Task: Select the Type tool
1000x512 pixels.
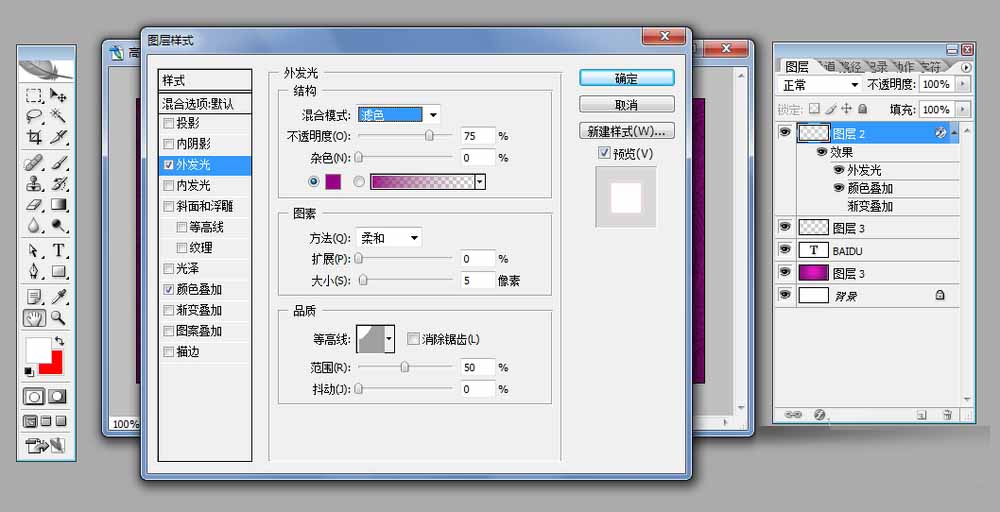Action: click(59, 250)
